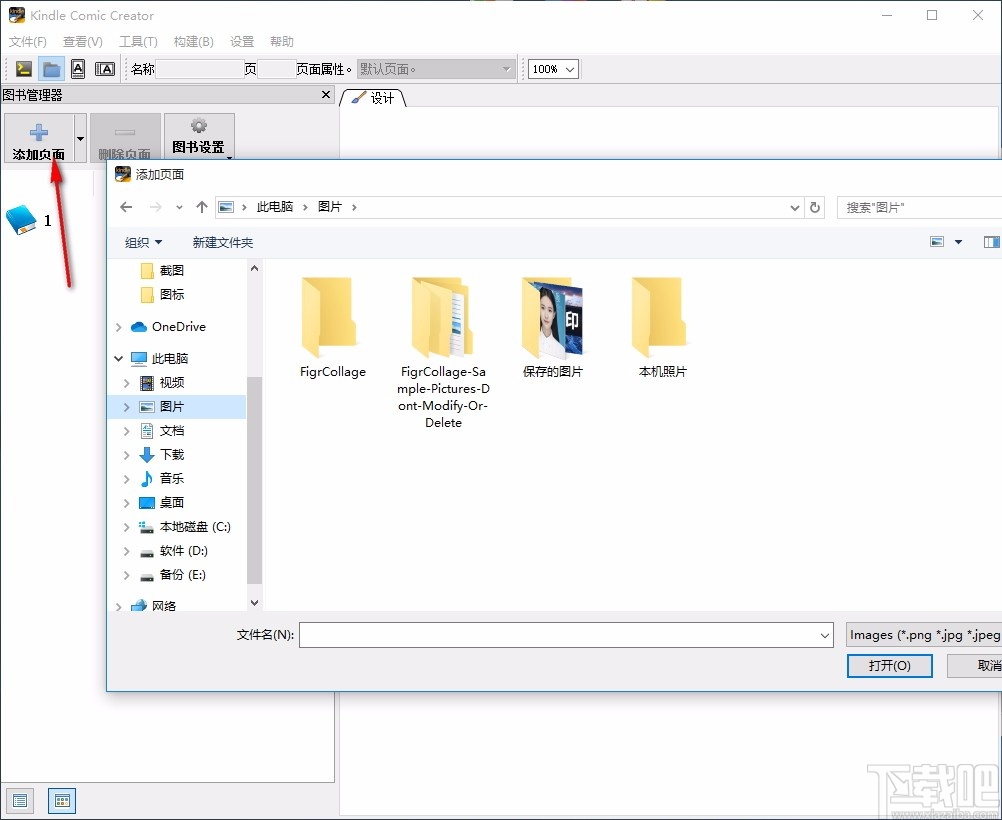Go forward in file dialog

coord(155,207)
